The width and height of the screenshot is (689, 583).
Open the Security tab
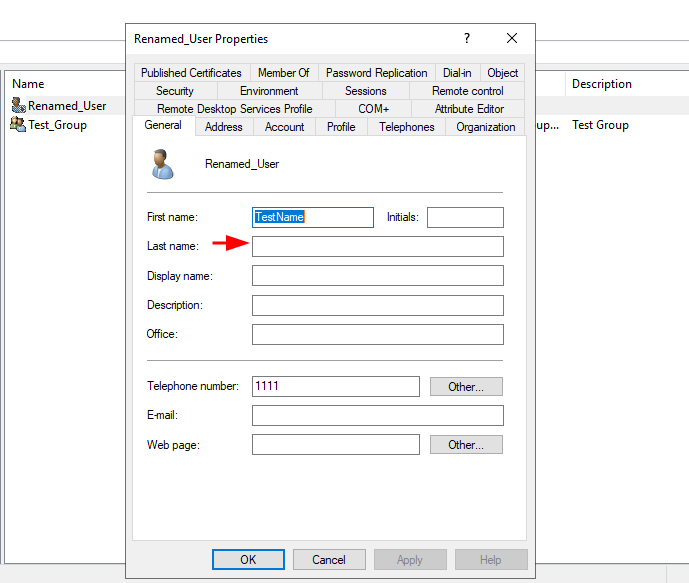(x=175, y=91)
